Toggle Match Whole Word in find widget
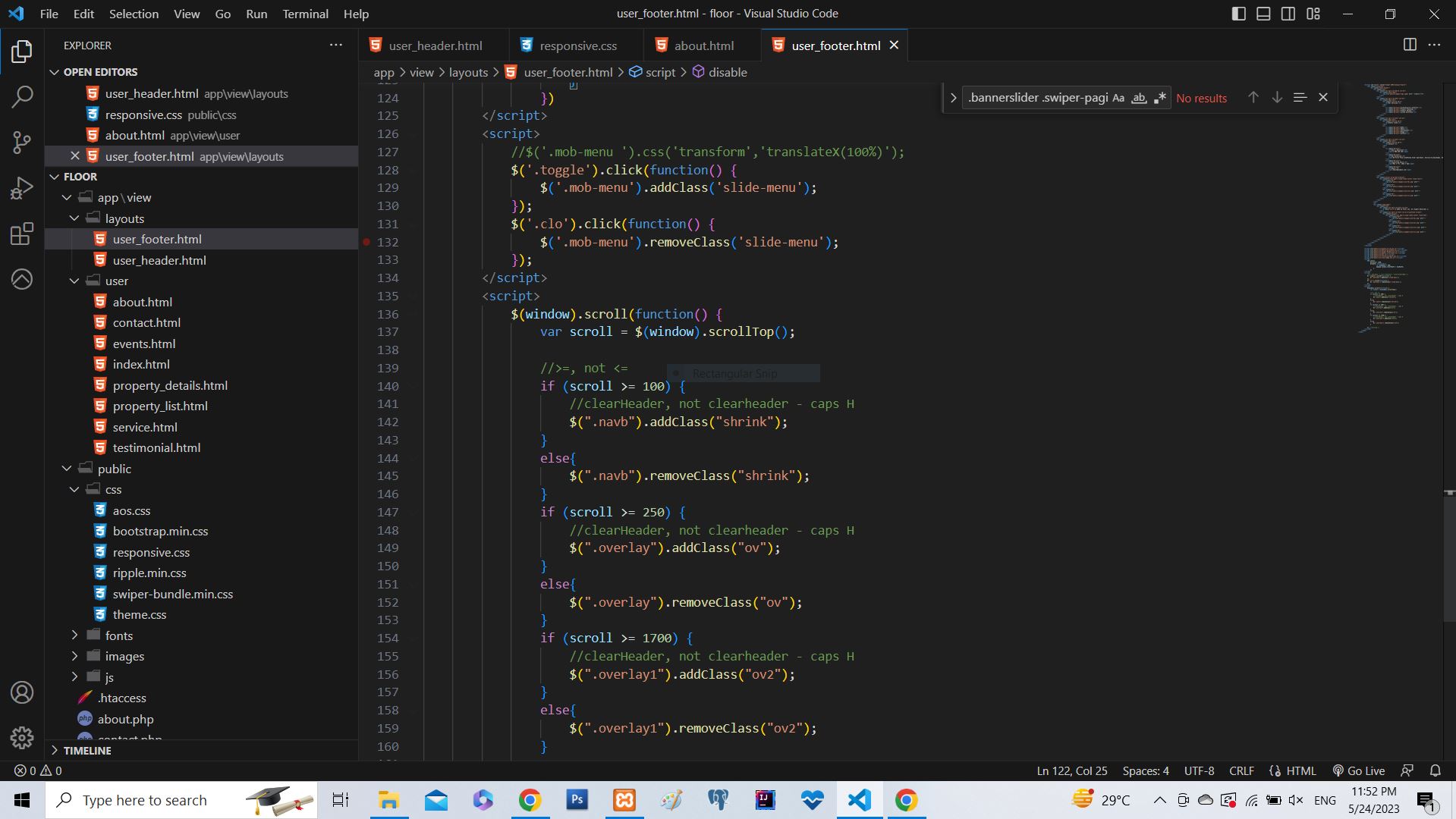 click(x=1139, y=98)
